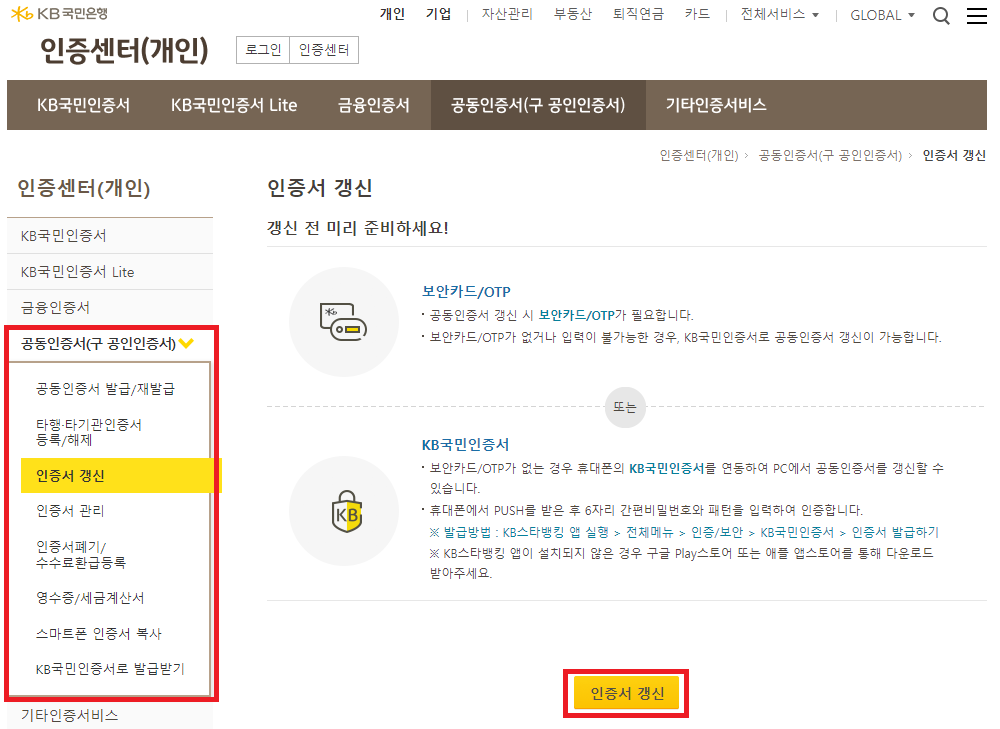Click the KB국민은행 logo
The image size is (1000, 729).
[x=59, y=13]
